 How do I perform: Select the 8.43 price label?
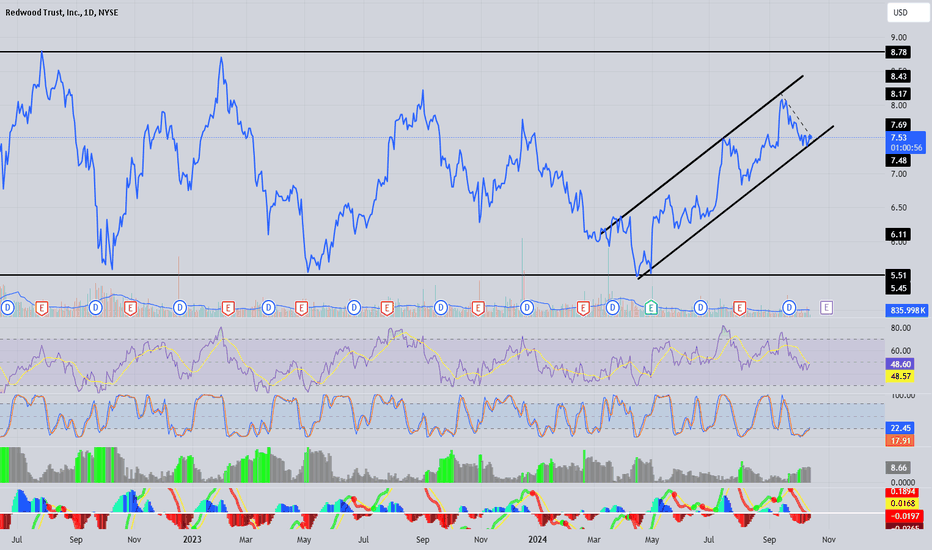[898, 76]
